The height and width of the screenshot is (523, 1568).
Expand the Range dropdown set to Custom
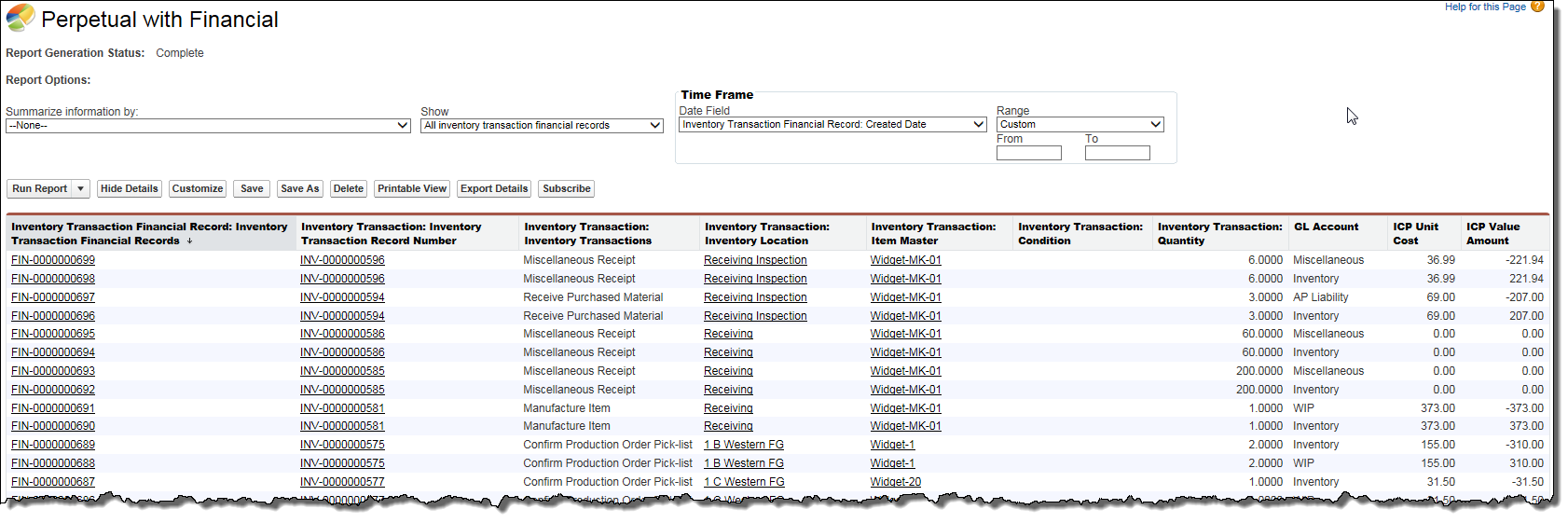point(1080,125)
